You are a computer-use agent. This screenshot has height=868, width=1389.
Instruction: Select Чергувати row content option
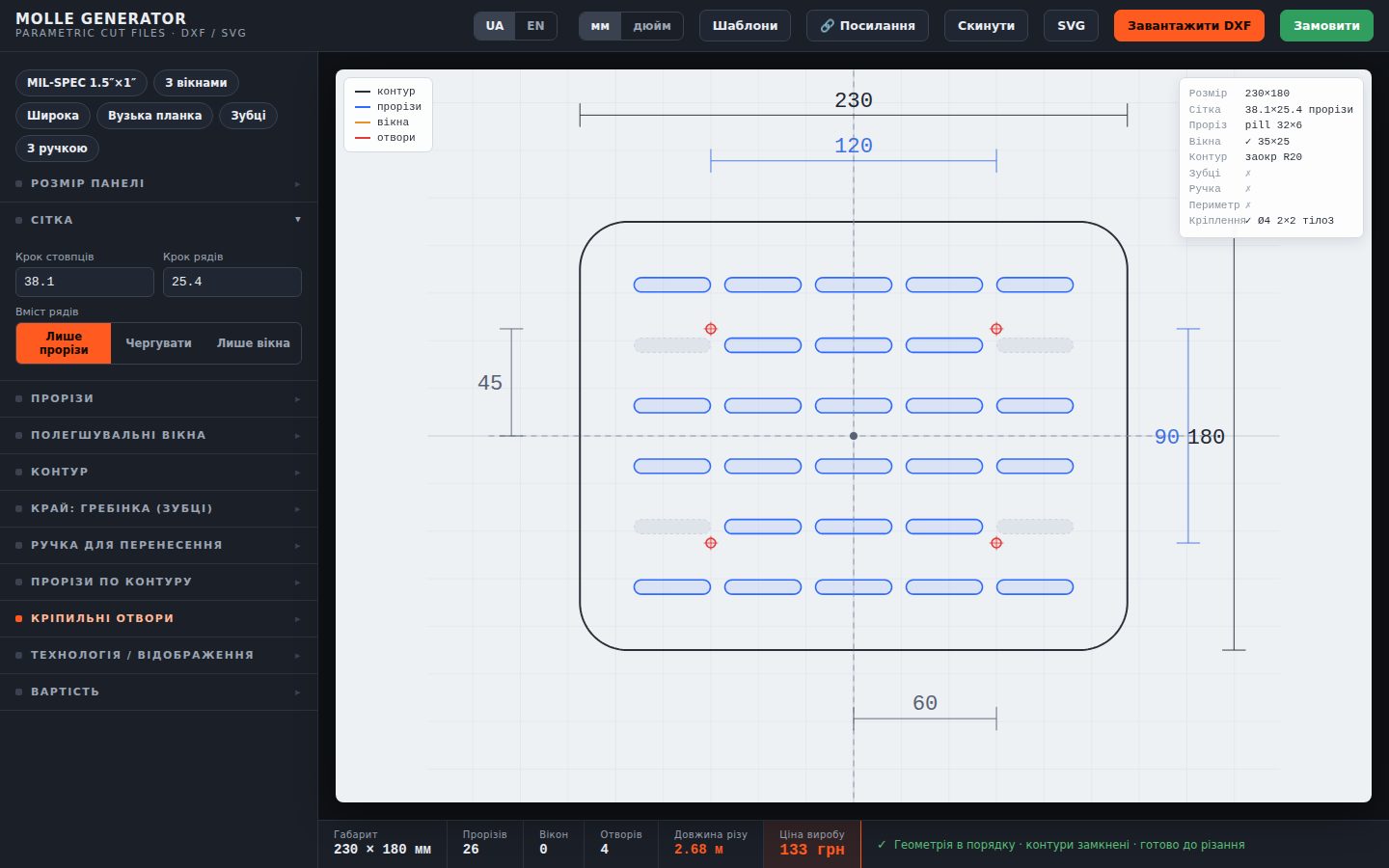pyautogui.click(x=158, y=343)
